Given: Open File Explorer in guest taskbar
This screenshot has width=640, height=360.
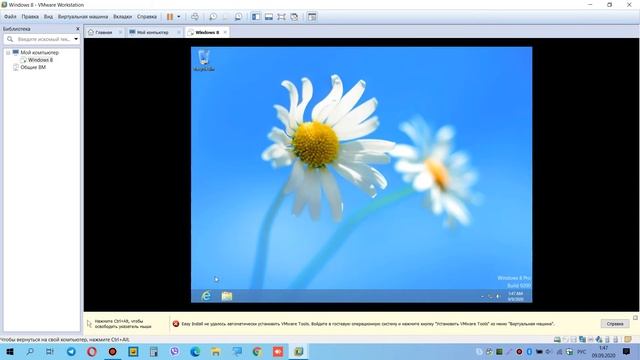Looking at the screenshot, I should tap(227, 296).
